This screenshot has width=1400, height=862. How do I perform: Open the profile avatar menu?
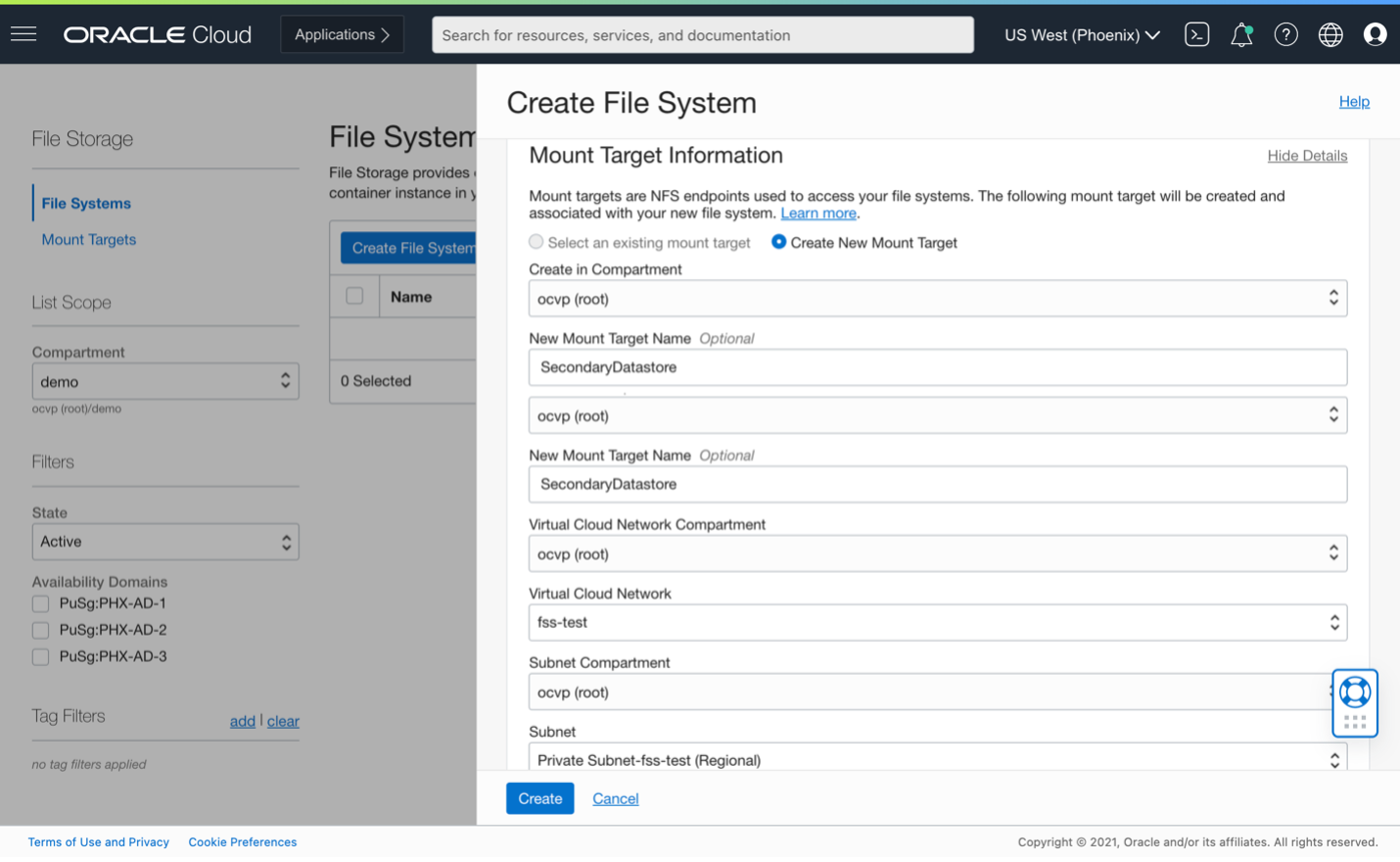pos(1375,34)
